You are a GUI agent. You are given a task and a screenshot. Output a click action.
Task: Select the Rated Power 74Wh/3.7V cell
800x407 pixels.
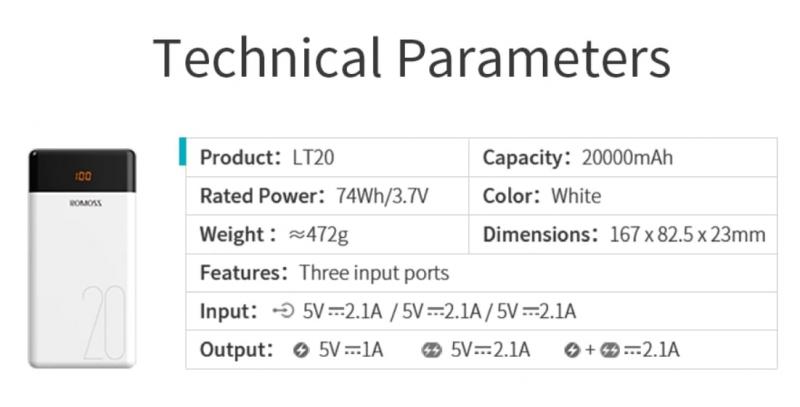327,196
